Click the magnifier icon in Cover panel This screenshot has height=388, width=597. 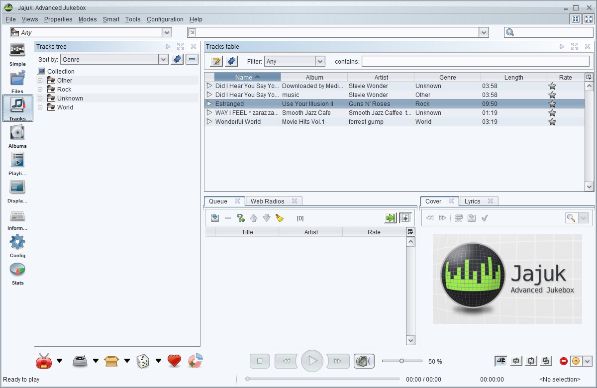coord(571,218)
